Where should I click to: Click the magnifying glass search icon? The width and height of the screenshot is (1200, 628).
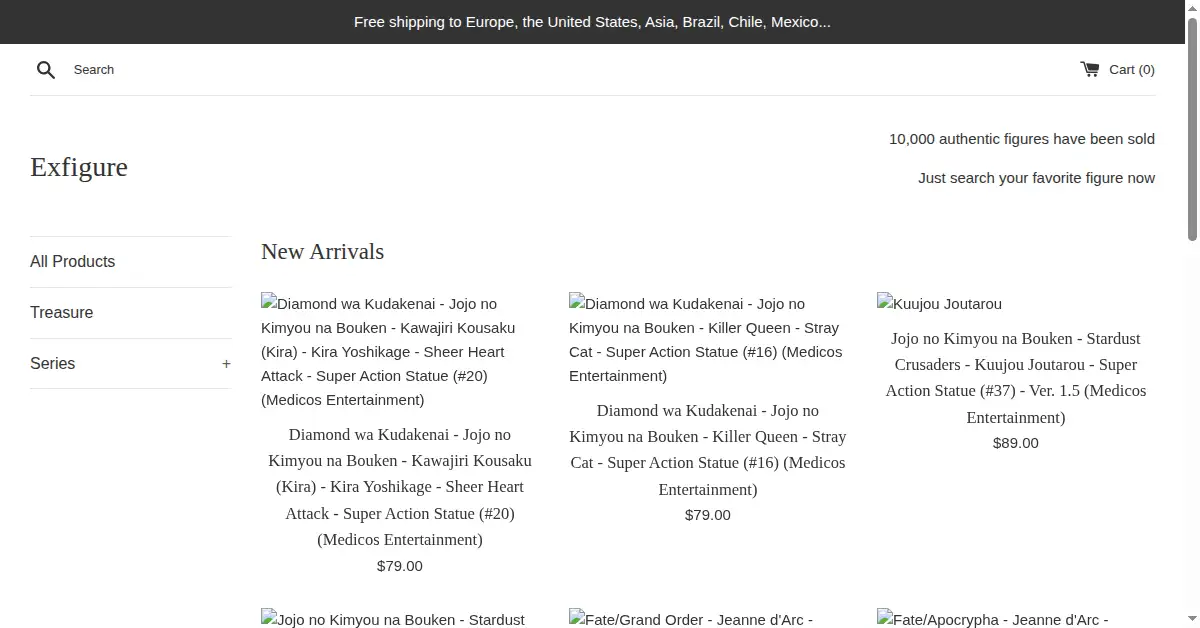[46, 70]
